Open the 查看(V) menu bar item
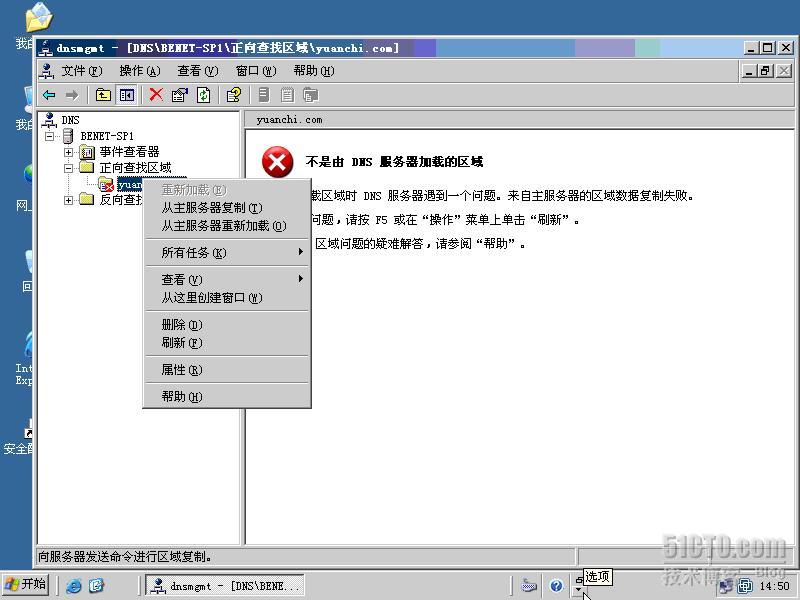This screenshot has width=800, height=600. [197, 71]
